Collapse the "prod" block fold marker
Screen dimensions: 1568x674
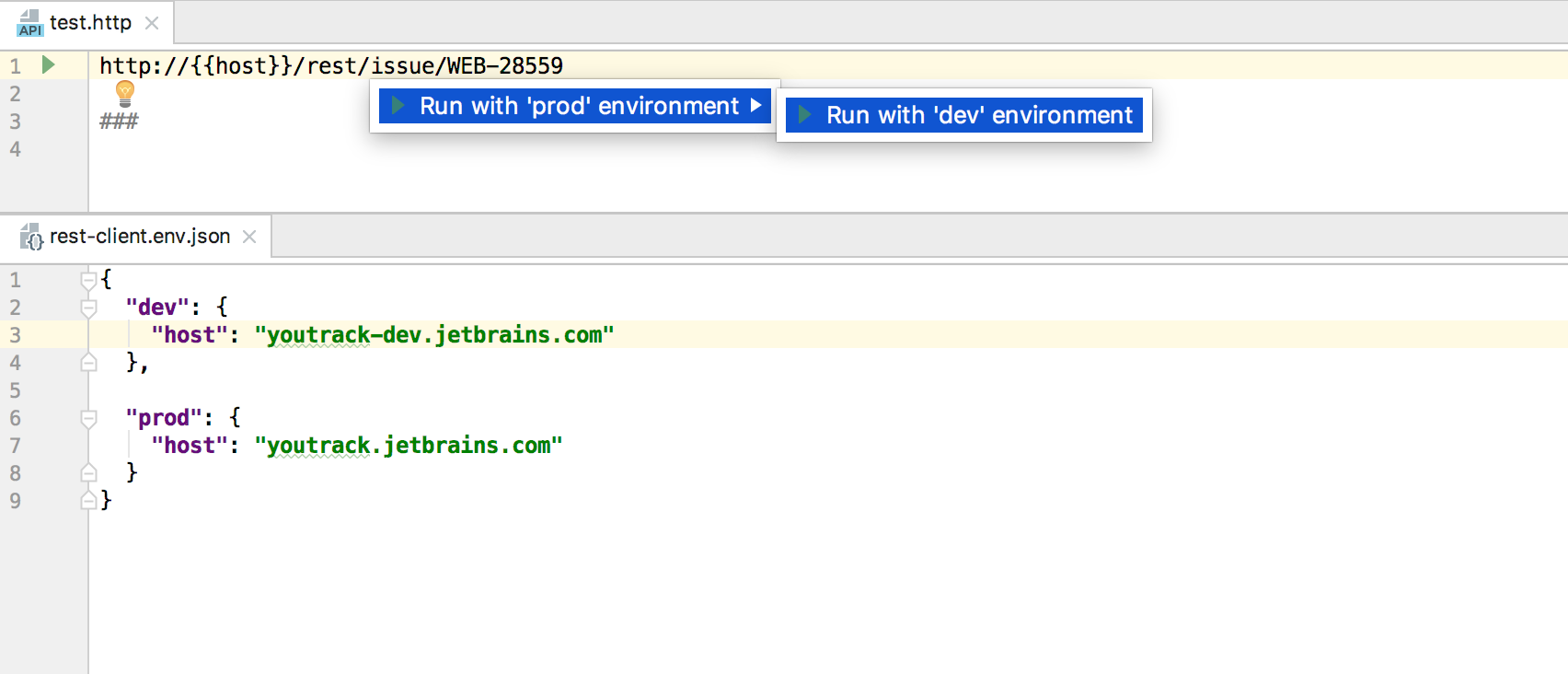(x=88, y=418)
